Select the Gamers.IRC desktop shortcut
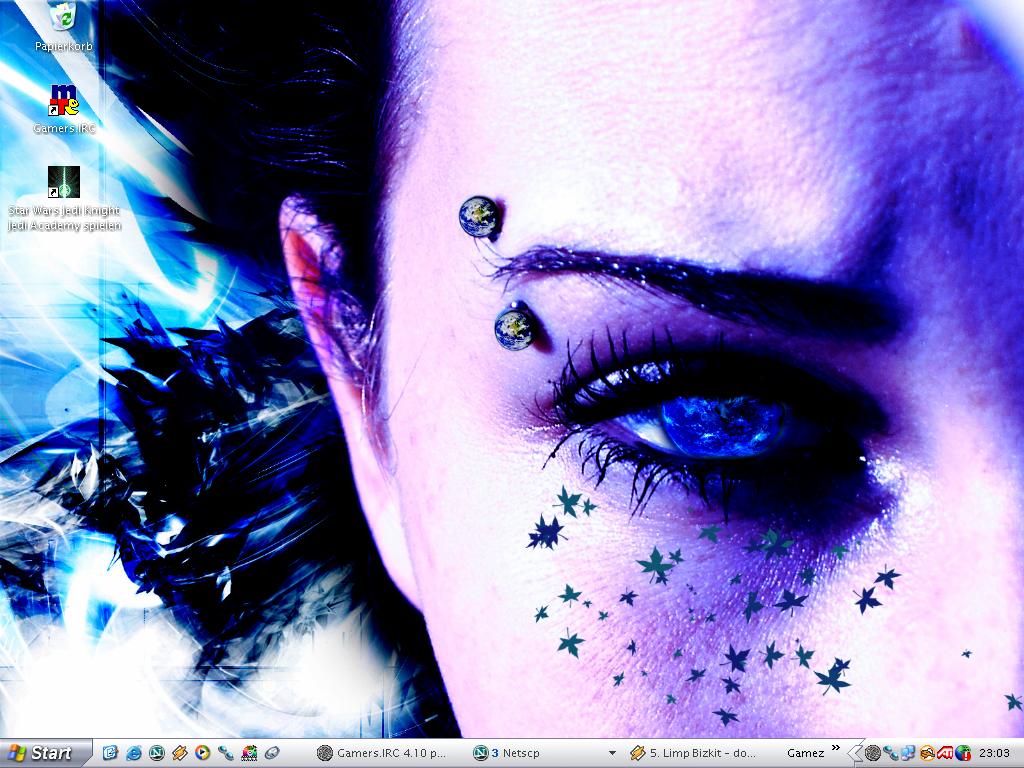 (64, 101)
